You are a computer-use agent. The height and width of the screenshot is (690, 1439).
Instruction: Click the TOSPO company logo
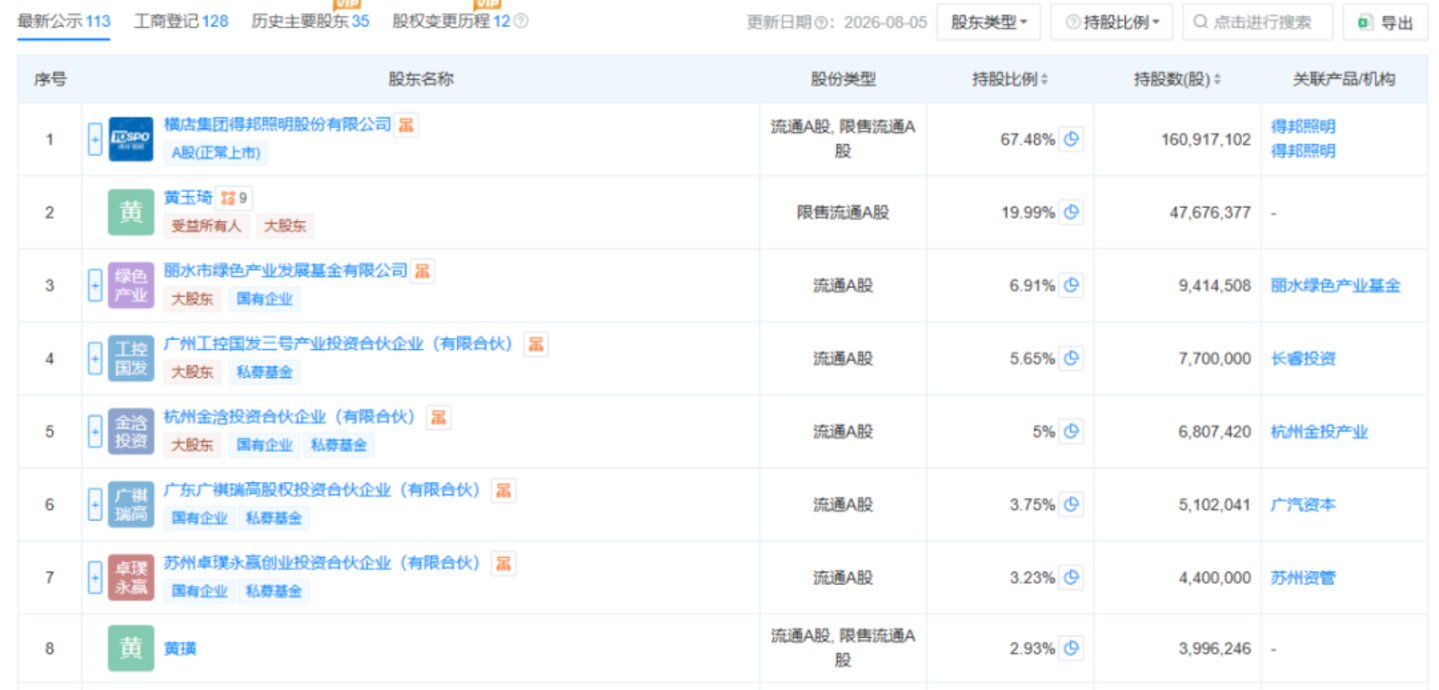[x=131, y=139]
